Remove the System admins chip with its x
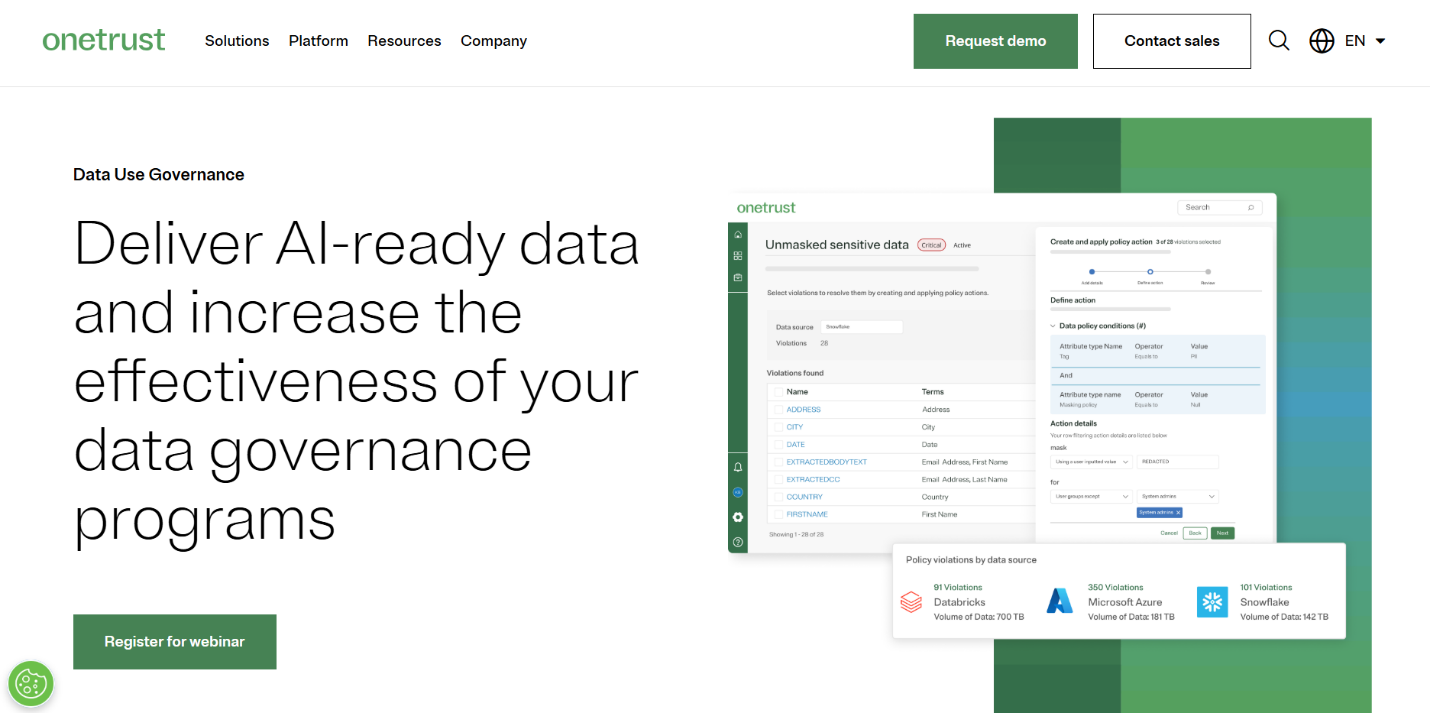Viewport: 1430px width, 713px height. [x=1178, y=512]
